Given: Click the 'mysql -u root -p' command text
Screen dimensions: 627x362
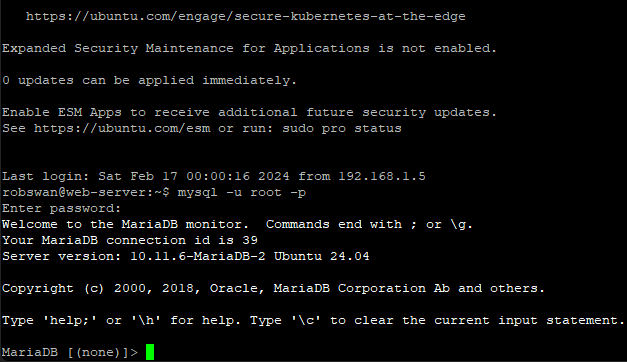Looking at the screenshot, I should click(242, 192).
